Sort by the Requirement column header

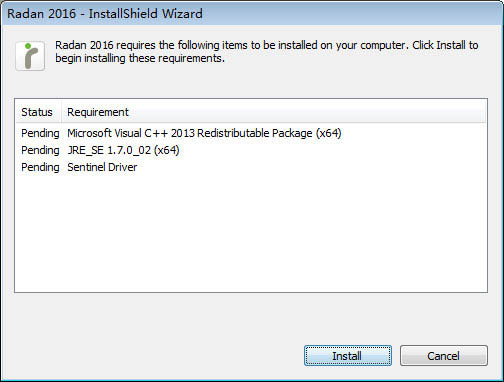[x=98, y=112]
